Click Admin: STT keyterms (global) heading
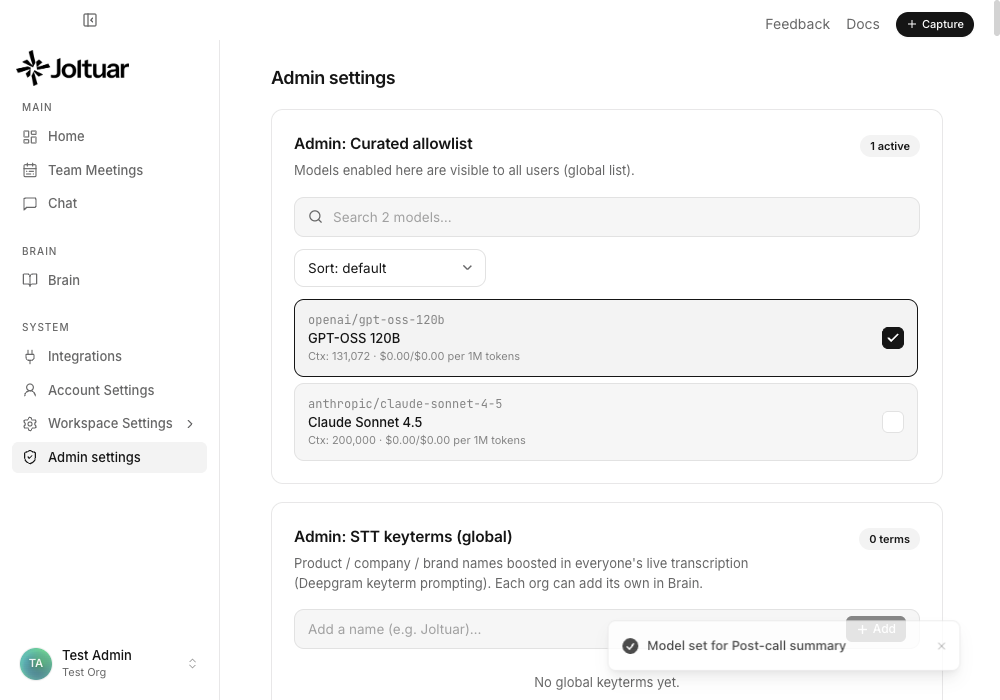 coord(403,537)
